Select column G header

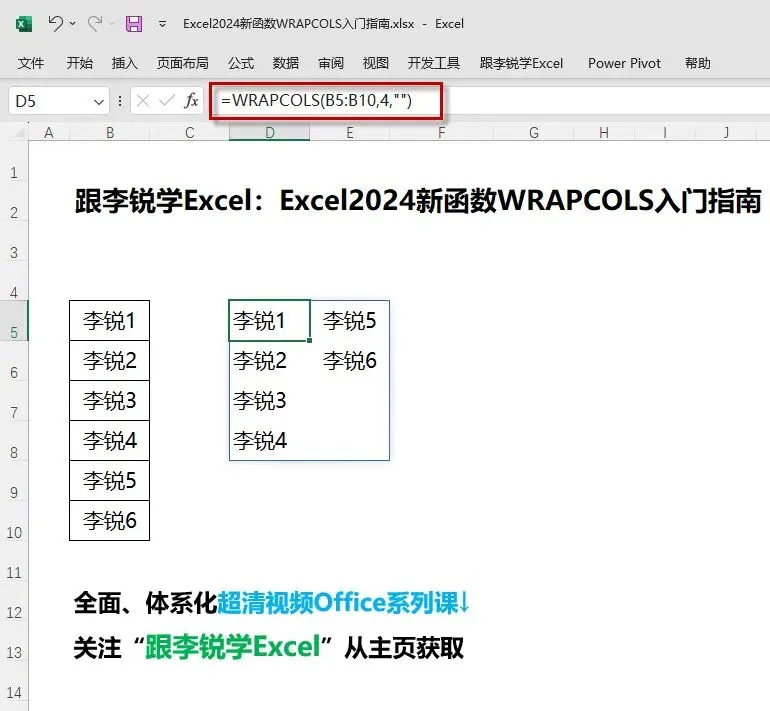click(534, 133)
